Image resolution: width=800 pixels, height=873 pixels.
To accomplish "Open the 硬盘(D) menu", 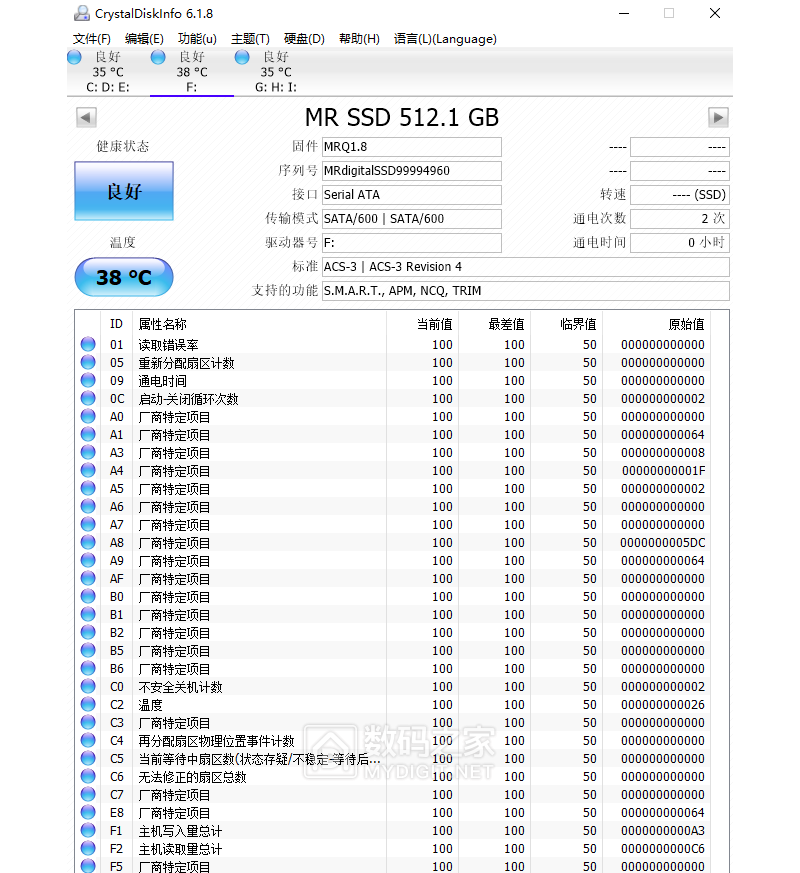I will pos(304,39).
